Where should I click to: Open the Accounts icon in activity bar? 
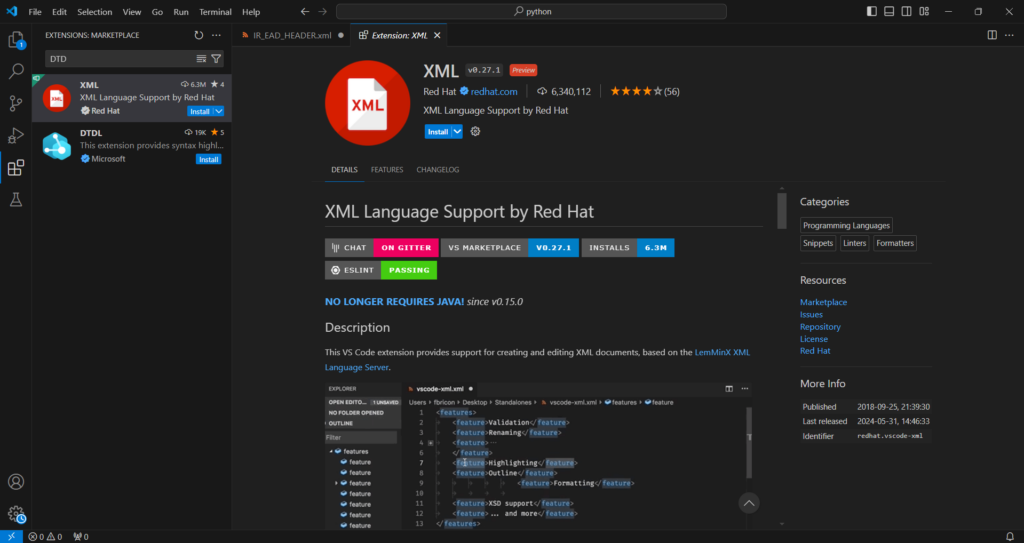(16, 482)
